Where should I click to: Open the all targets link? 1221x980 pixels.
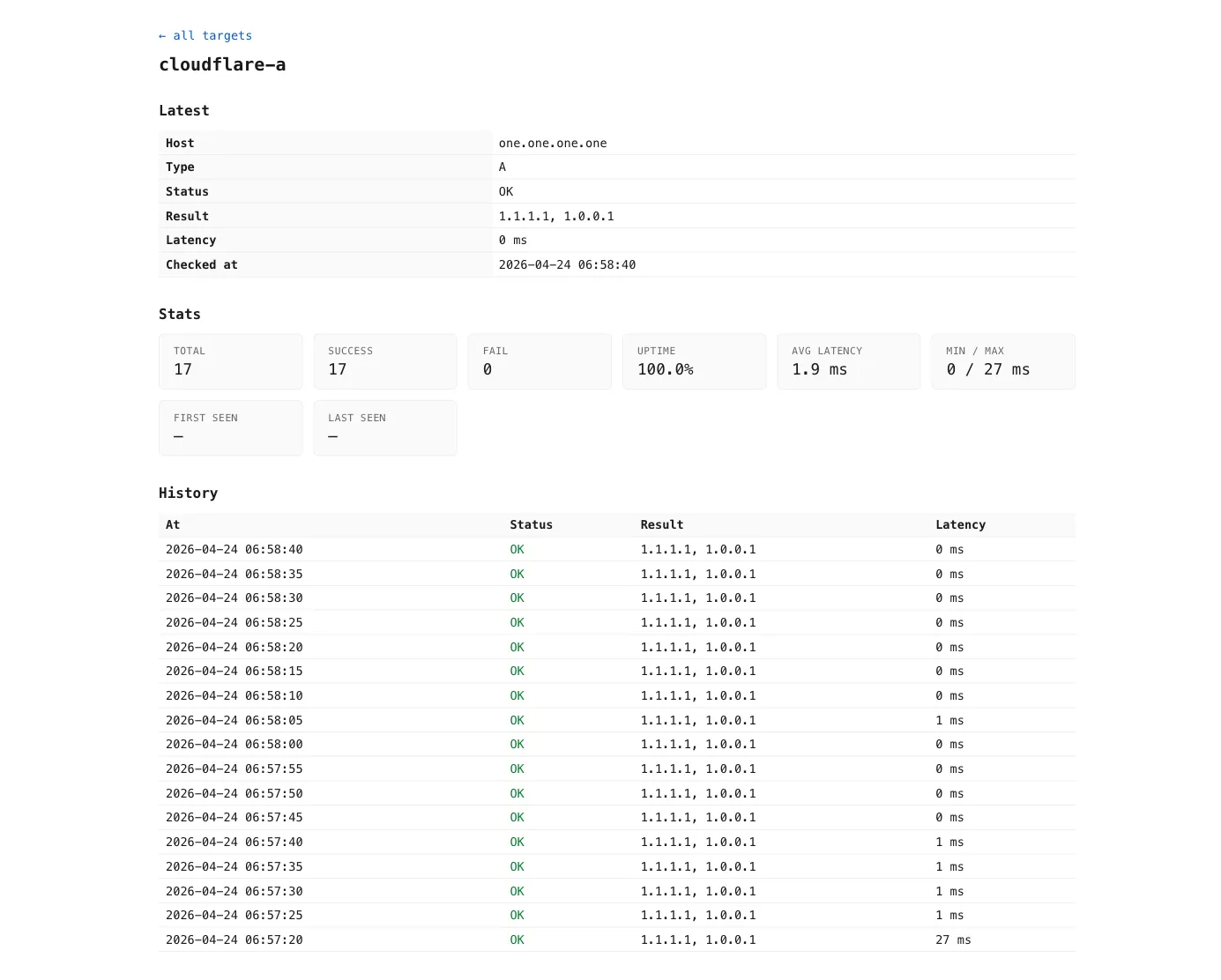click(x=205, y=35)
